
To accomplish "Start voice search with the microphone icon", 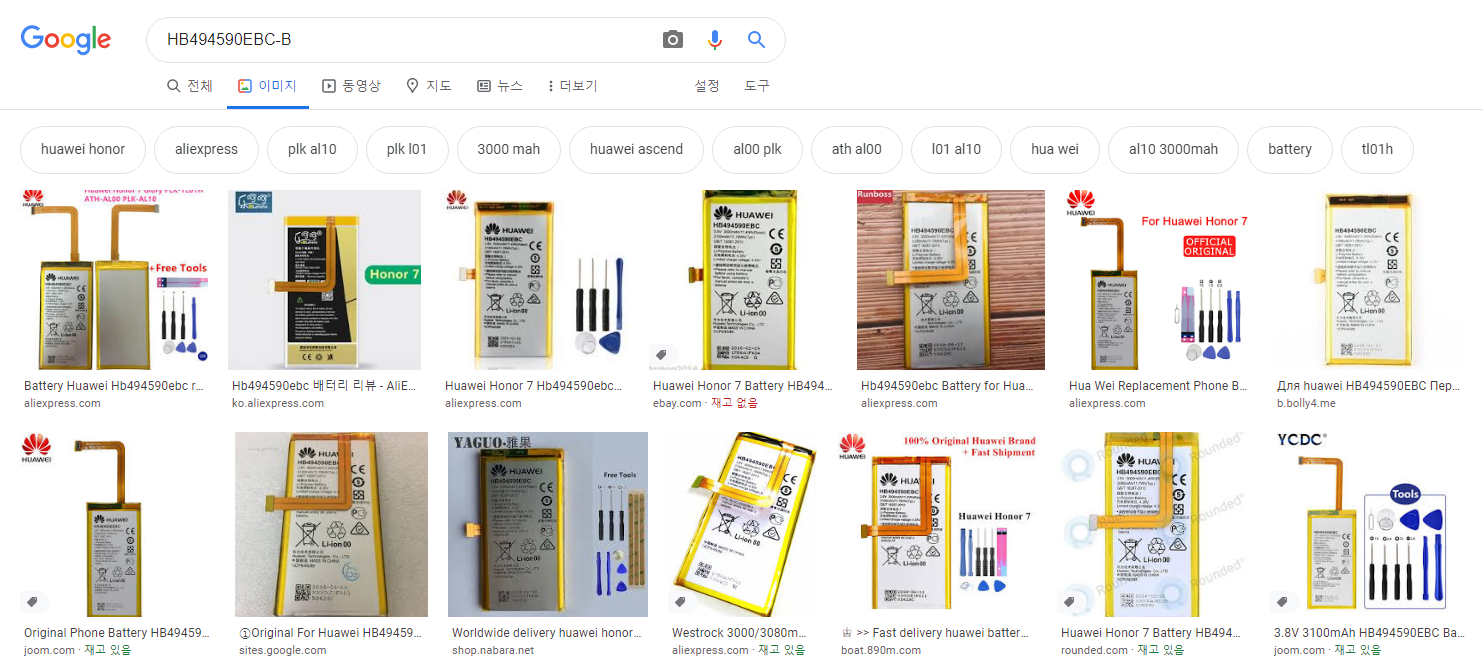I will tap(714, 40).
